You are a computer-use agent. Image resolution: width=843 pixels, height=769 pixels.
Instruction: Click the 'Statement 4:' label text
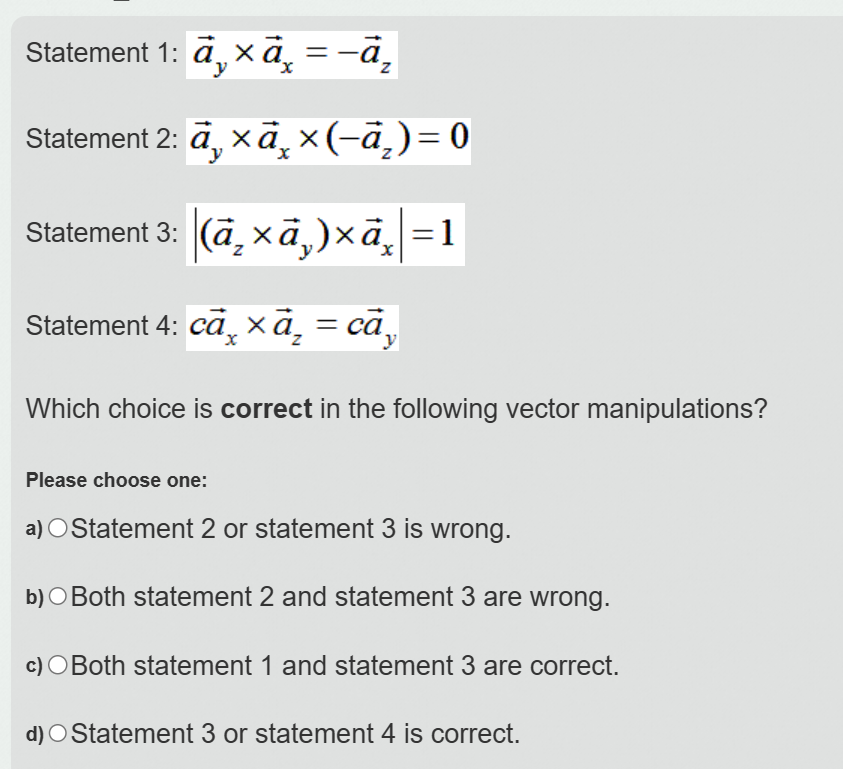point(100,326)
